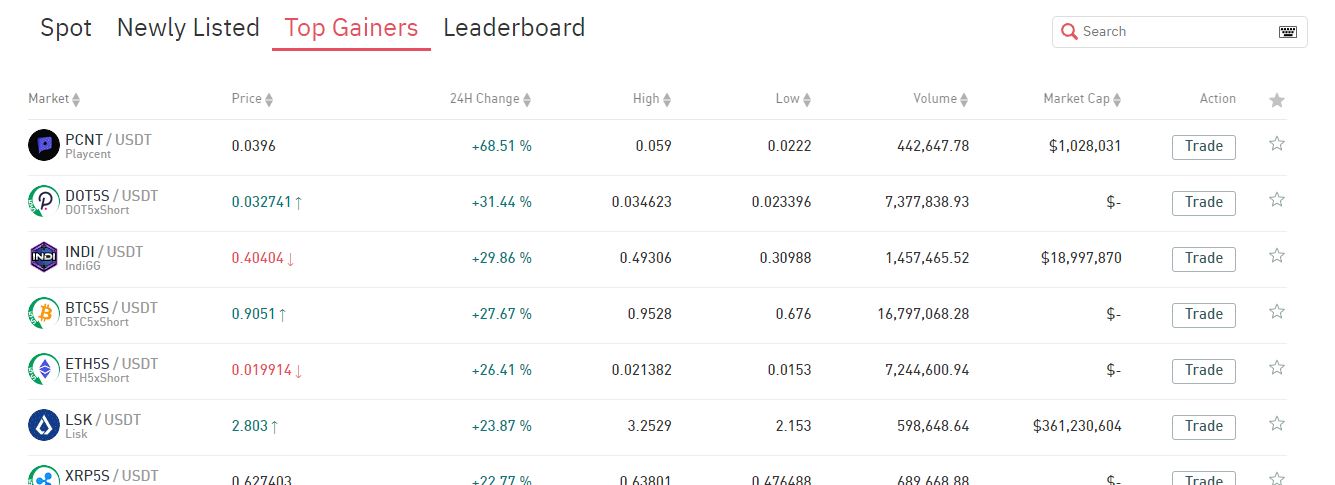This screenshot has width=1335, height=485.
Task: Click the BTC5S bitcoin logo
Action: point(44,314)
